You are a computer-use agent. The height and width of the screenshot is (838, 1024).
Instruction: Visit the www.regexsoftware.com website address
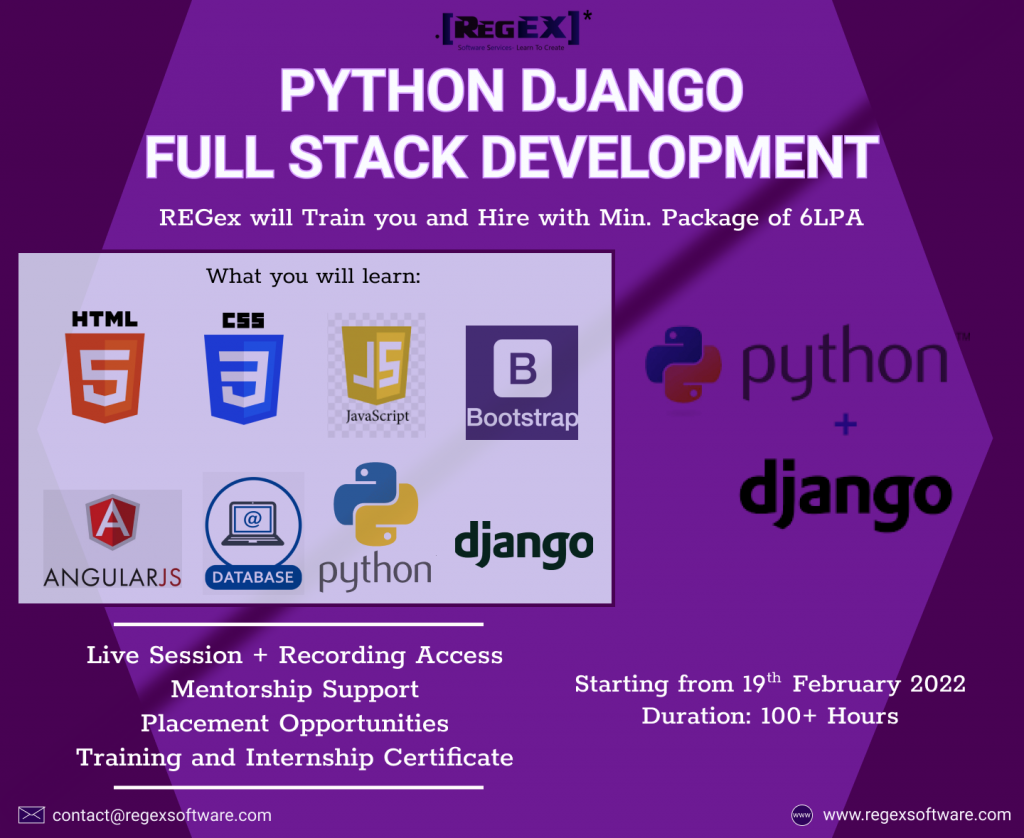917,814
